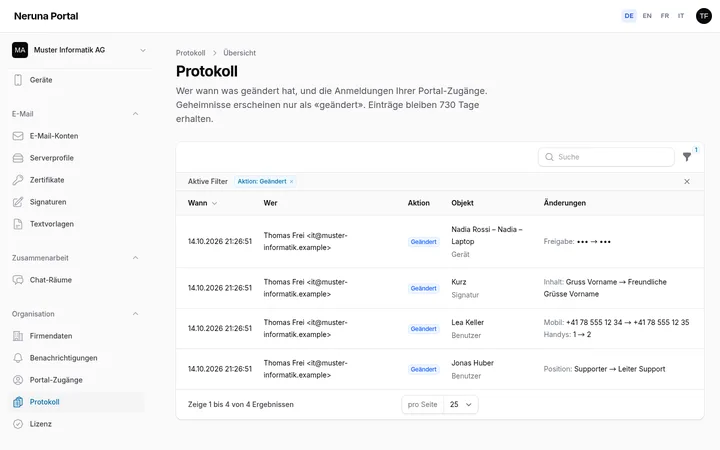Open Chat-Räume

[77, 280]
